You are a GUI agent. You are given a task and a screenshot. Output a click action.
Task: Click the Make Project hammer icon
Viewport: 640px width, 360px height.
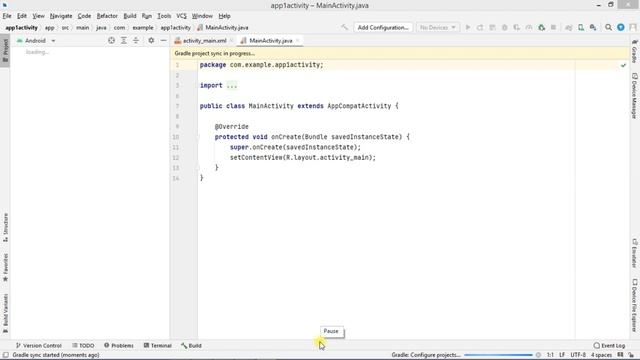(345, 27)
